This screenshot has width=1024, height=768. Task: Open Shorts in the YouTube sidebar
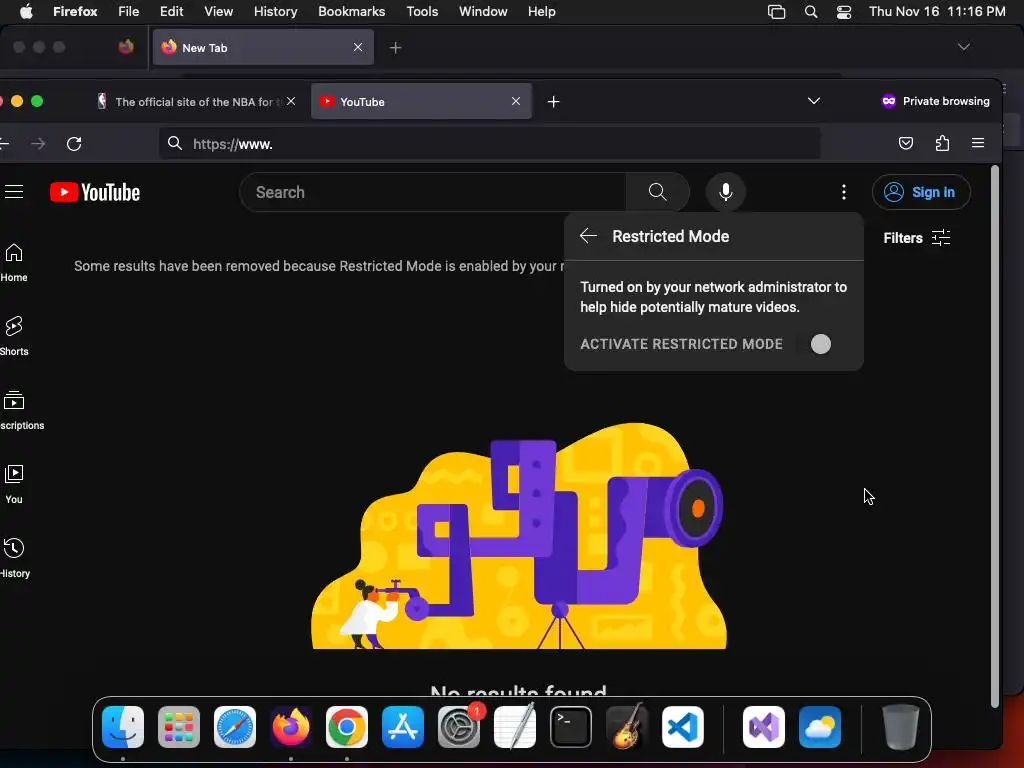pyautogui.click(x=14, y=336)
